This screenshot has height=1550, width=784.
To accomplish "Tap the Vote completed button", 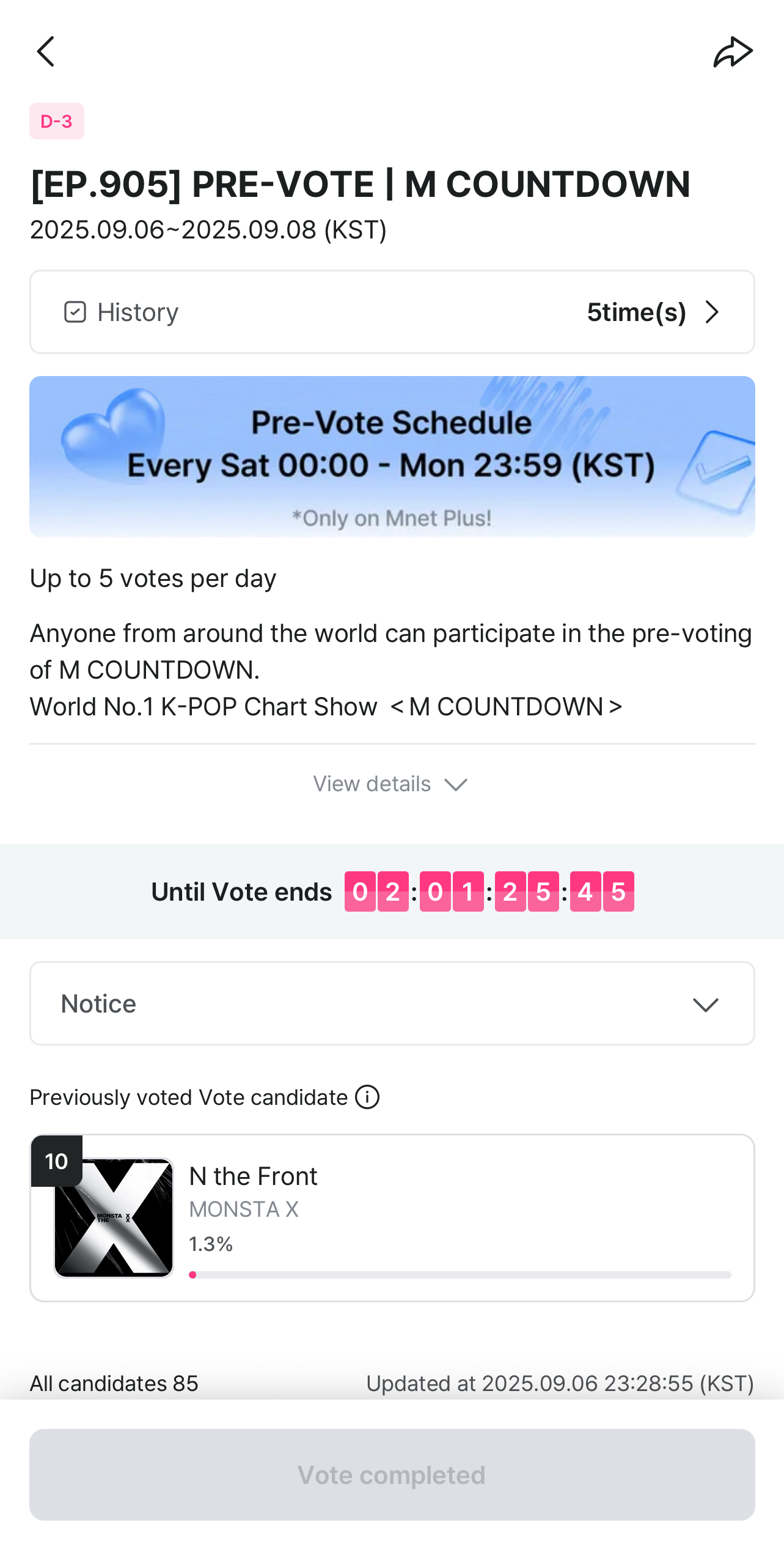I will (x=392, y=1475).
